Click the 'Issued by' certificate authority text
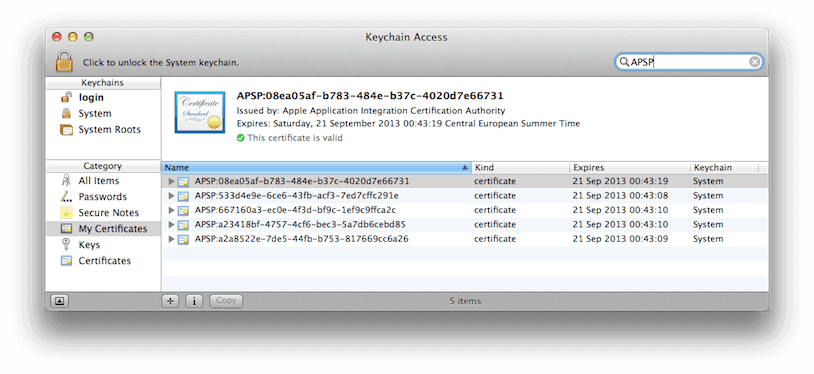Viewport: 814px width, 374px height. pyautogui.click(x=371, y=111)
